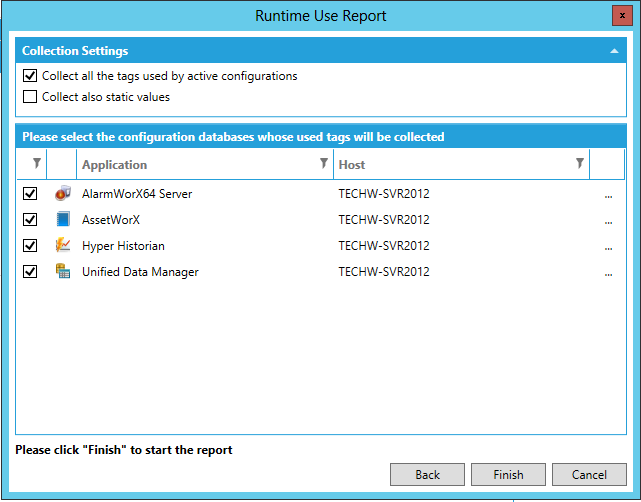This screenshot has height=502, width=641.
Task: Go to previous step with Back
Action: 427,474
